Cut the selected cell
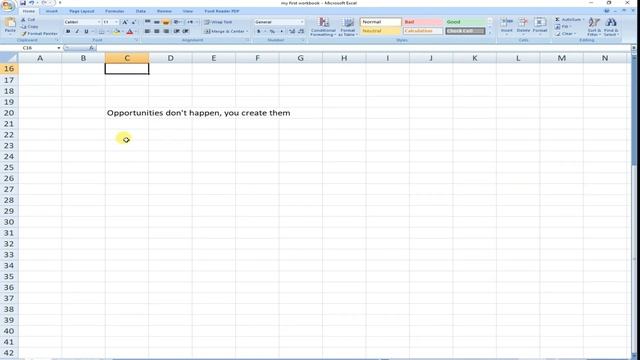 pyautogui.click(x=29, y=20)
